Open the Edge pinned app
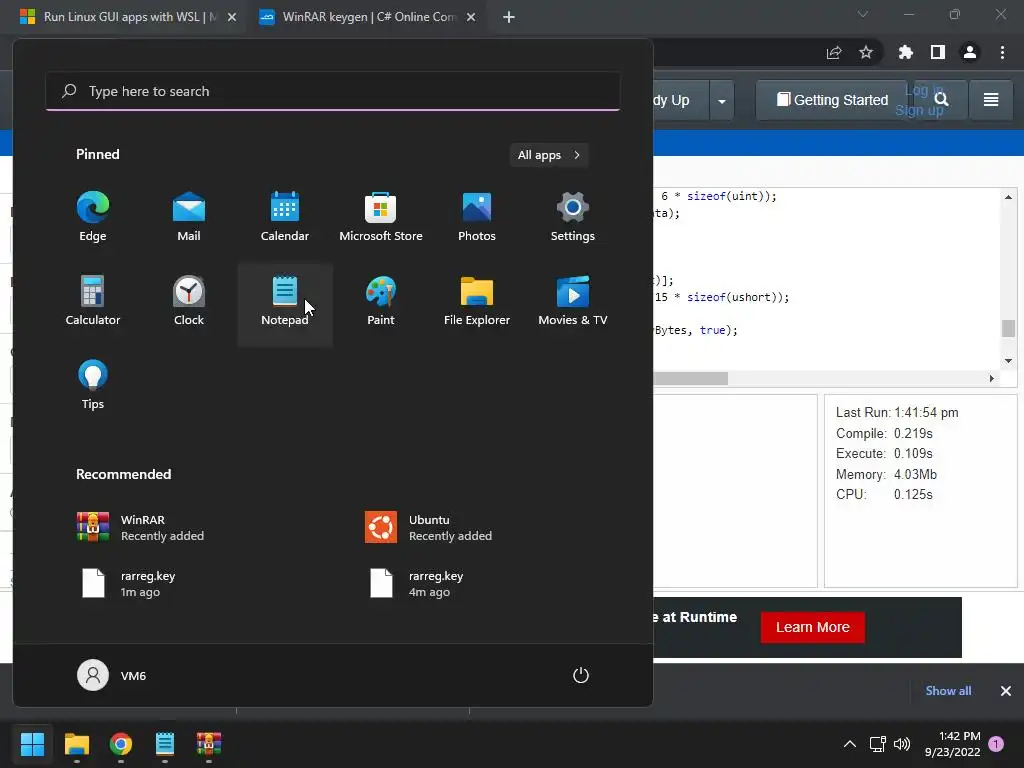The width and height of the screenshot is (1024, 768). click(93, 217)
